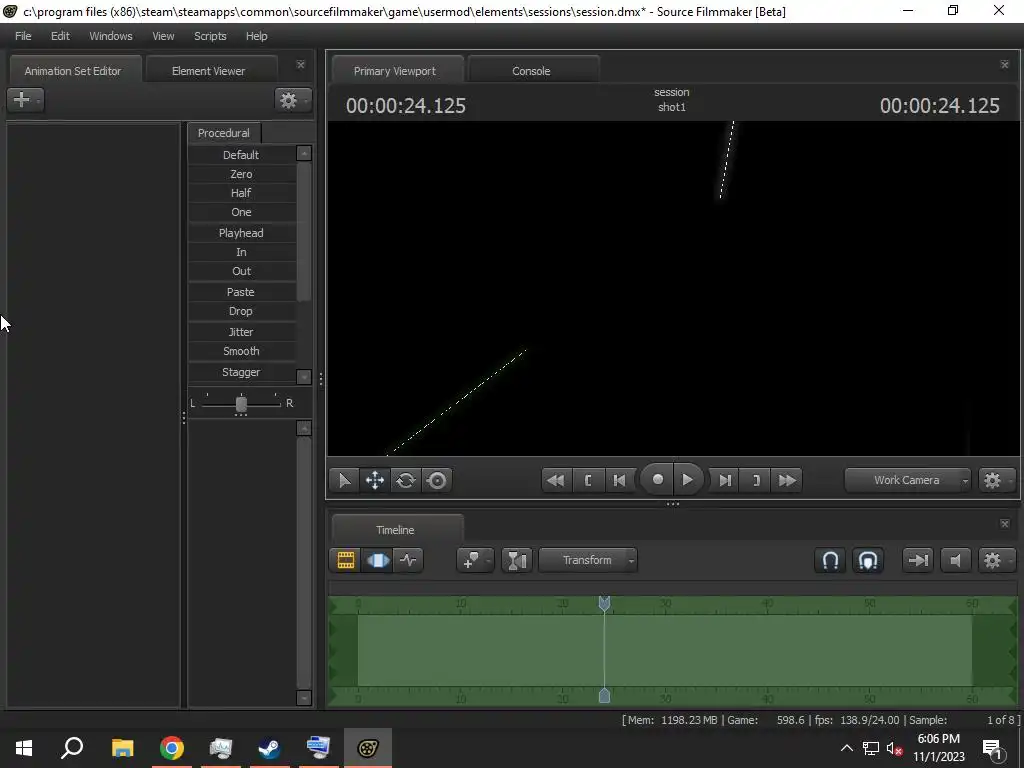This screenshot has height=768, width=1024.
Task: Open the Animation Set Editor gear settings
Action: (x=292, y=100)
